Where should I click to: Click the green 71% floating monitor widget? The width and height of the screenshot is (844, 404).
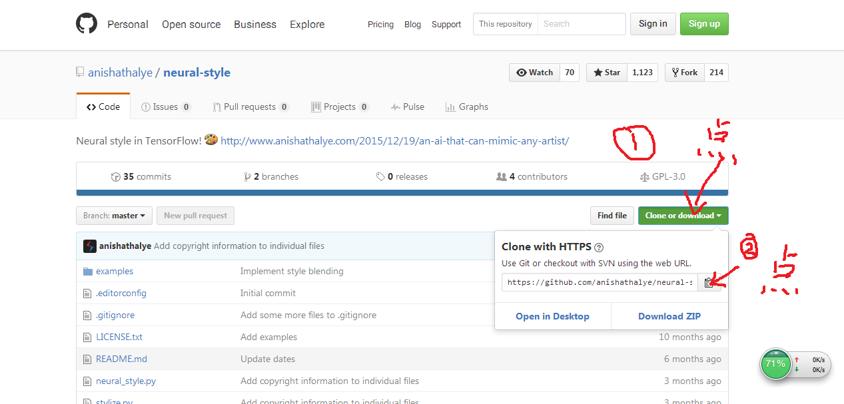pos(776,364)
